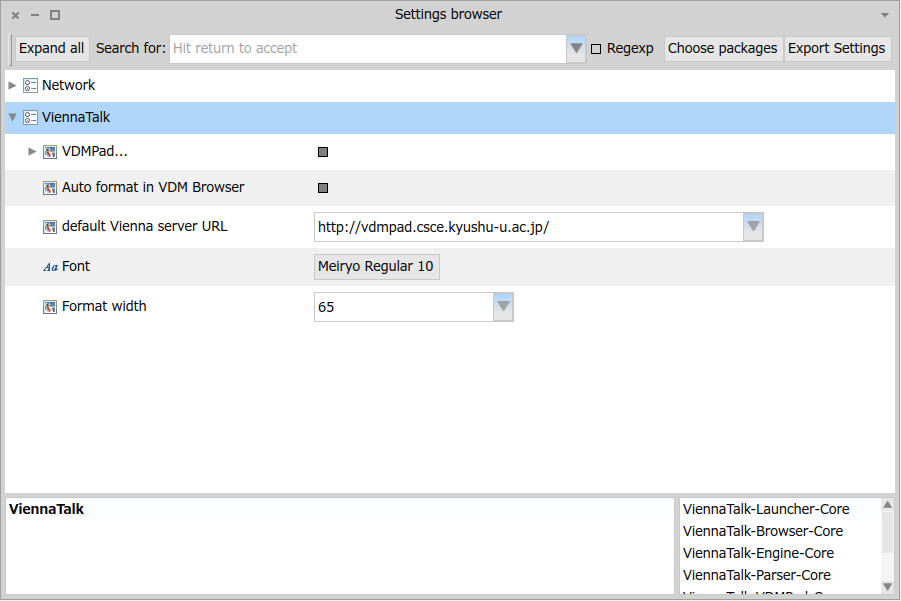The height and width of the screenshot is (601, 901).
Task: Select ViennaTalk-Parser-Core in package list
Action: [x=756, y=575]
